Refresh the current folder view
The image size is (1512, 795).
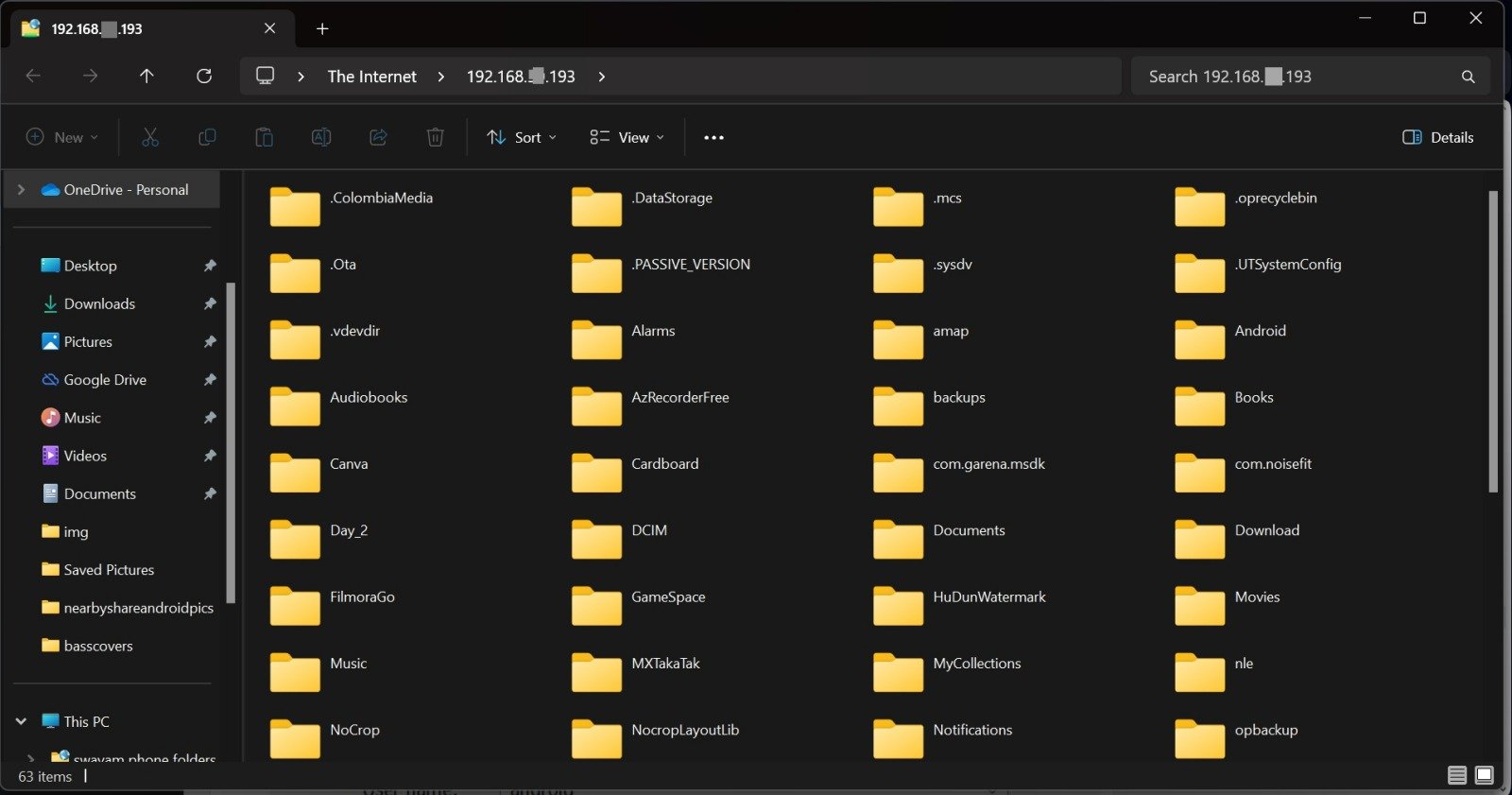203,76
